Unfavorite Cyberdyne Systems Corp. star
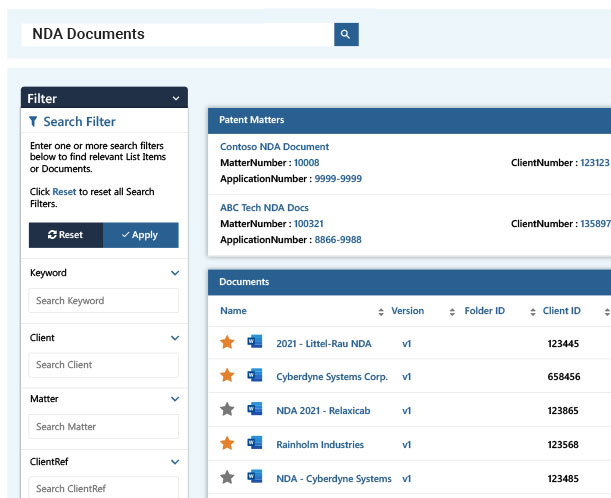The height and width of the screenshot is (498, 611). 227,376
